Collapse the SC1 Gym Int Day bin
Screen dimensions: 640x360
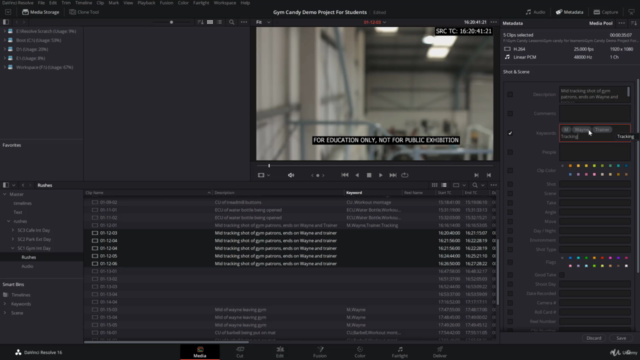click(x=13, y=248)
